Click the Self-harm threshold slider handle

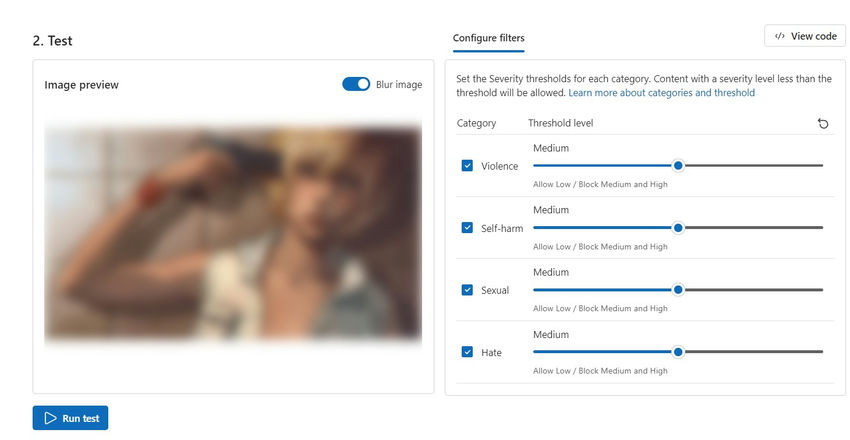coord(678,228)
